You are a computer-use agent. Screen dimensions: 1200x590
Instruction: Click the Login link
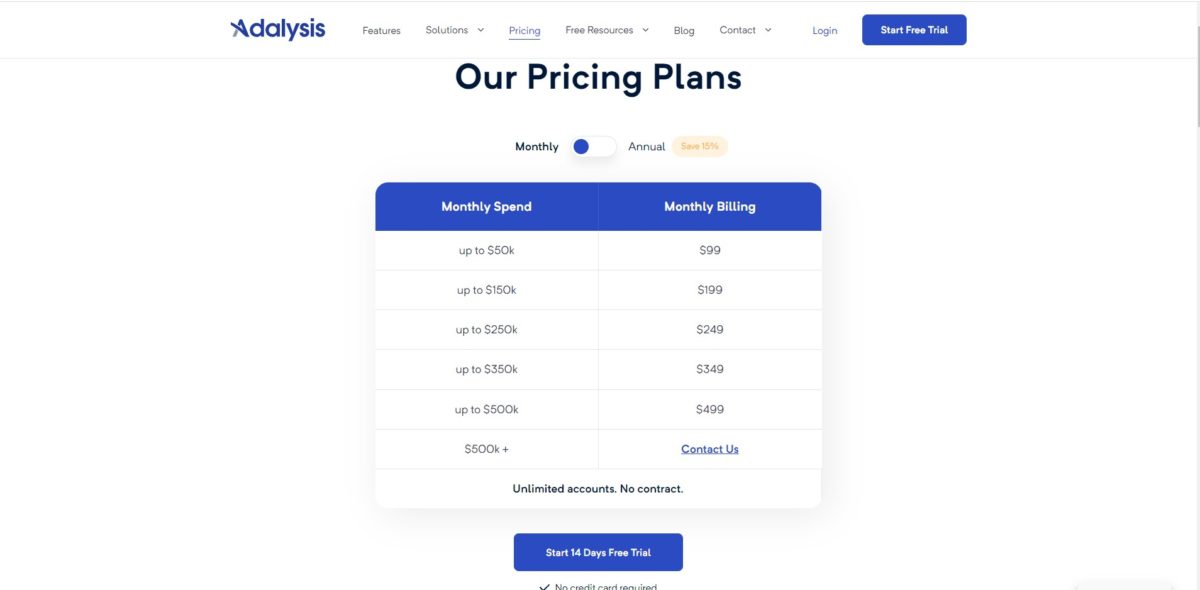pos(825,31)
